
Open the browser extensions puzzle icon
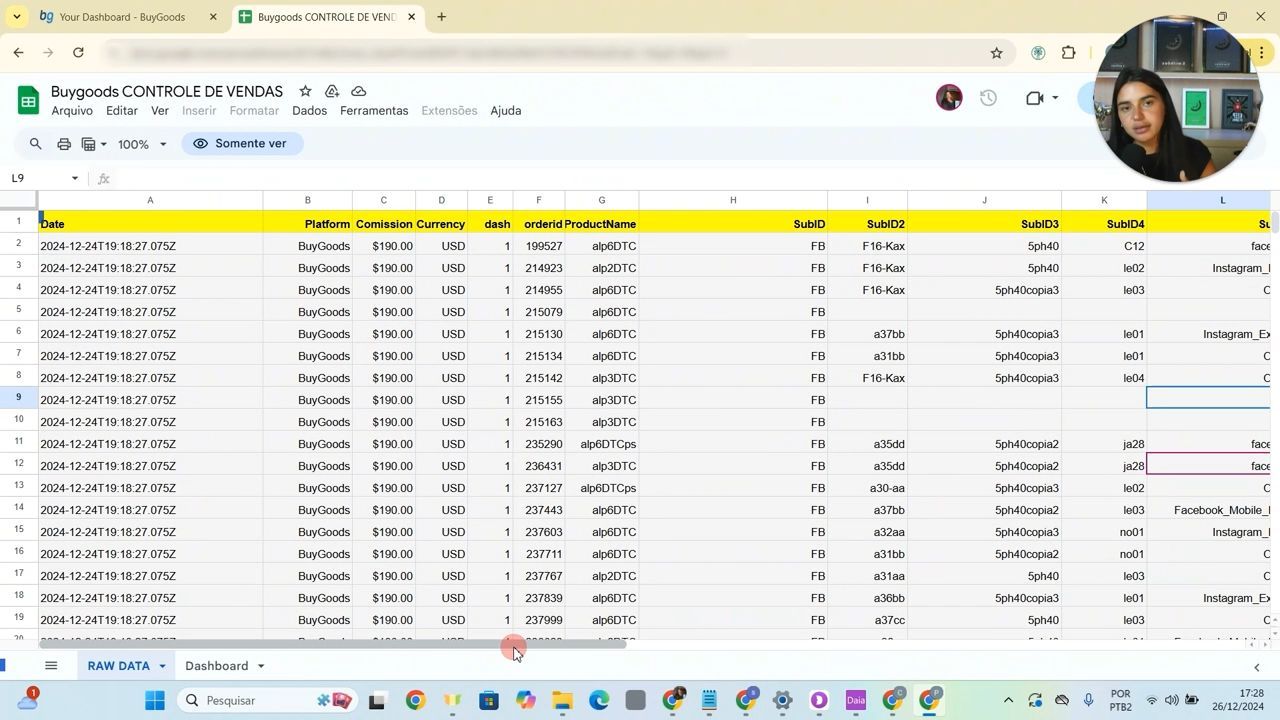(1069, 53)
